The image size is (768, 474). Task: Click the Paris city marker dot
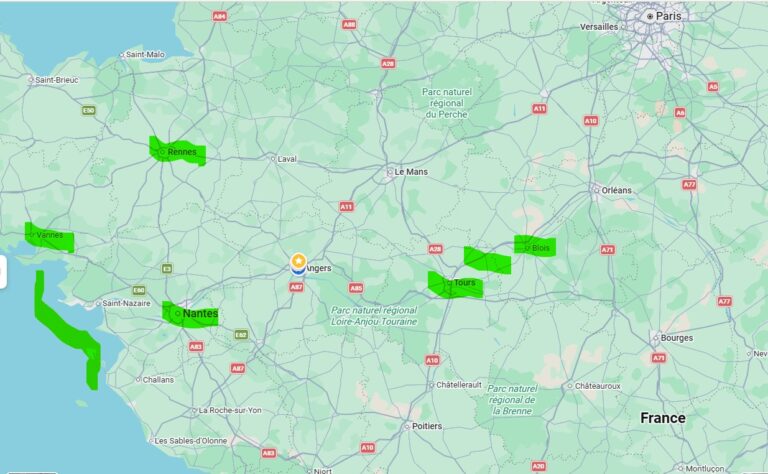click(x=650, y=16)
